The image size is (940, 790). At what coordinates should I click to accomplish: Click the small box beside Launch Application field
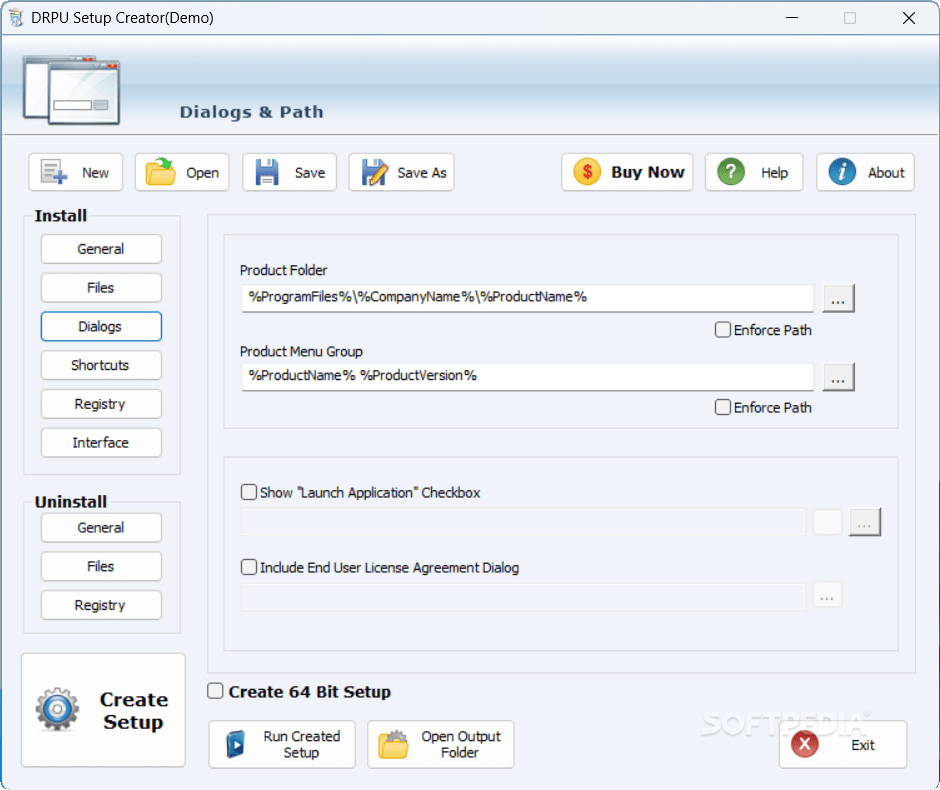(x=827, y=522)
